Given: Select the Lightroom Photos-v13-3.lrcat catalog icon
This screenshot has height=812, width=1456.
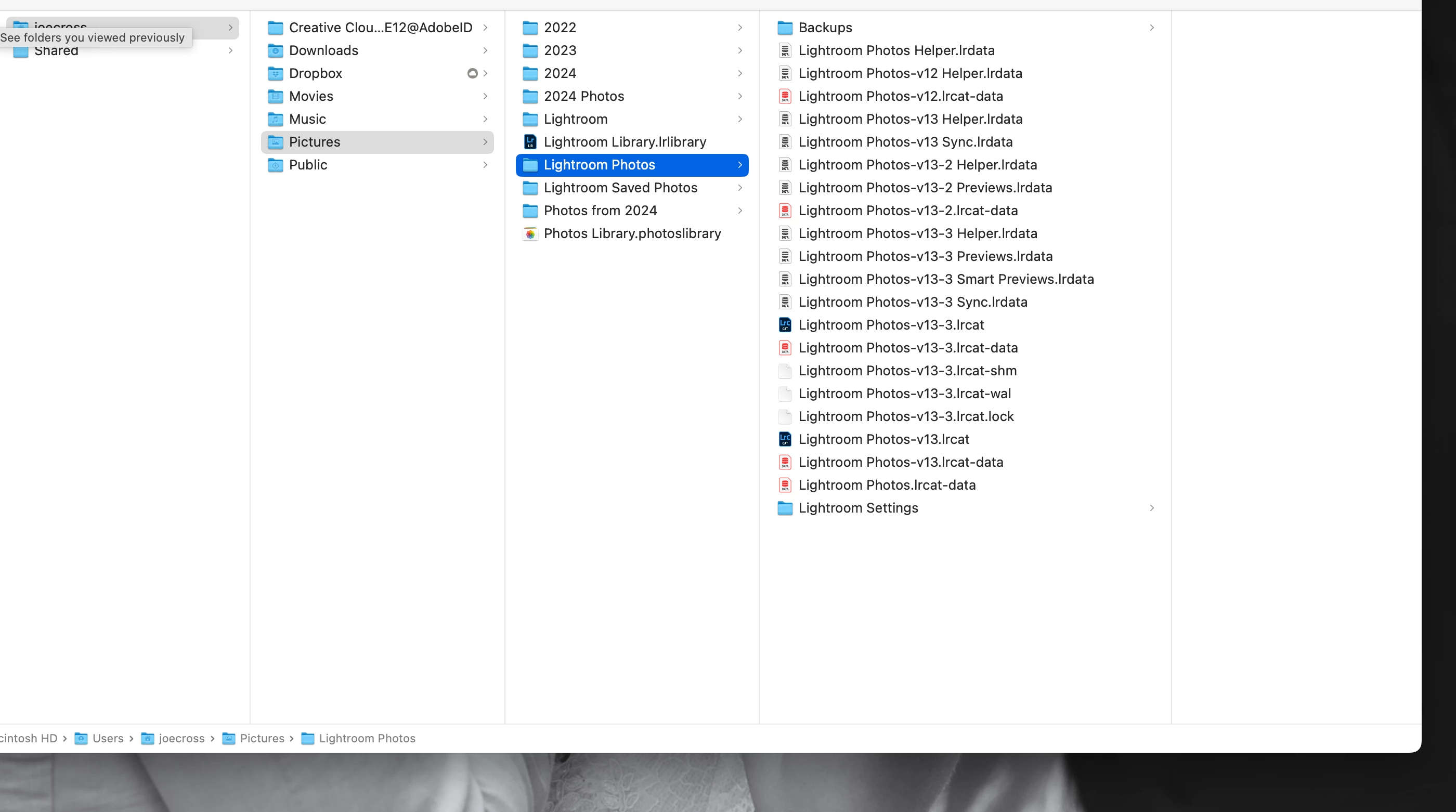Looking at the screenshot, I should point(785,325).
